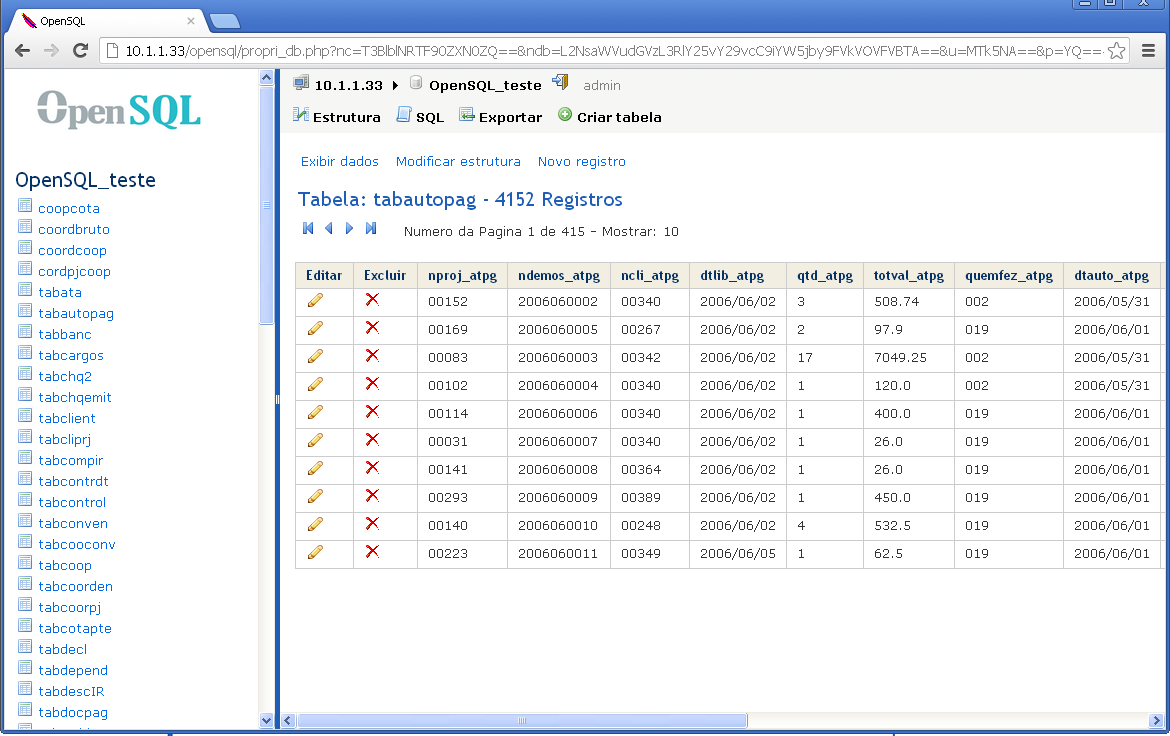This screenshot has height=736, width=1170.
Task: Click the Modificar estrutura link
Action: [x=458, y=161]
